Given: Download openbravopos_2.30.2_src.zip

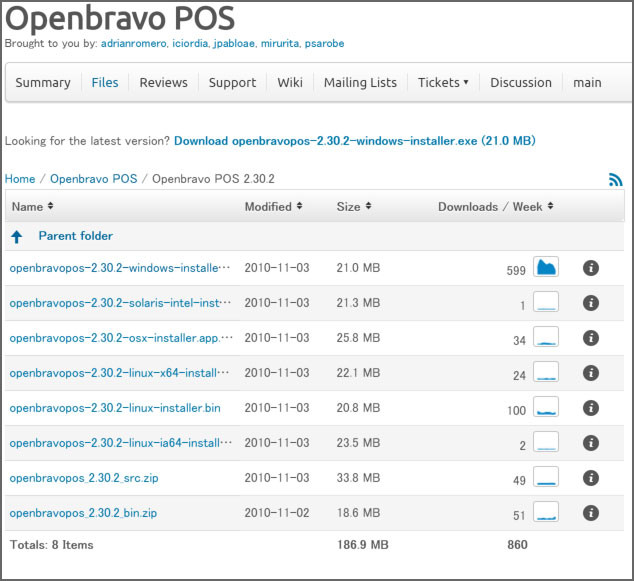Looking at the screenshot, I should [x=84, y=478].
